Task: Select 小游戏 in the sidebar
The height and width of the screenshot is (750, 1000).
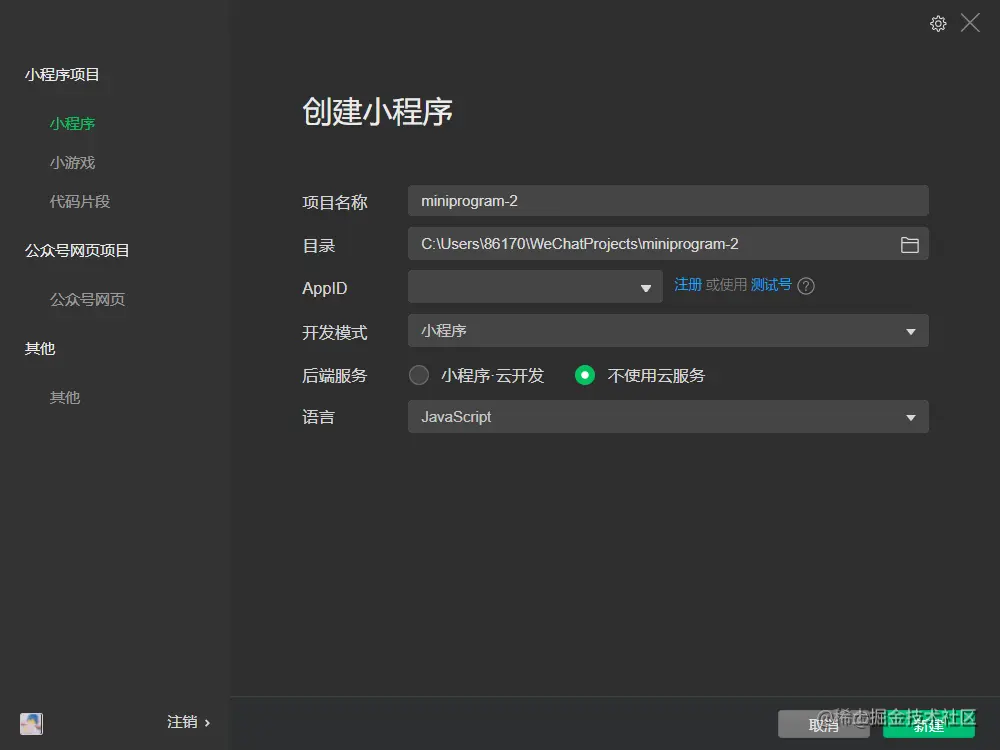Action: coord(72,163)
